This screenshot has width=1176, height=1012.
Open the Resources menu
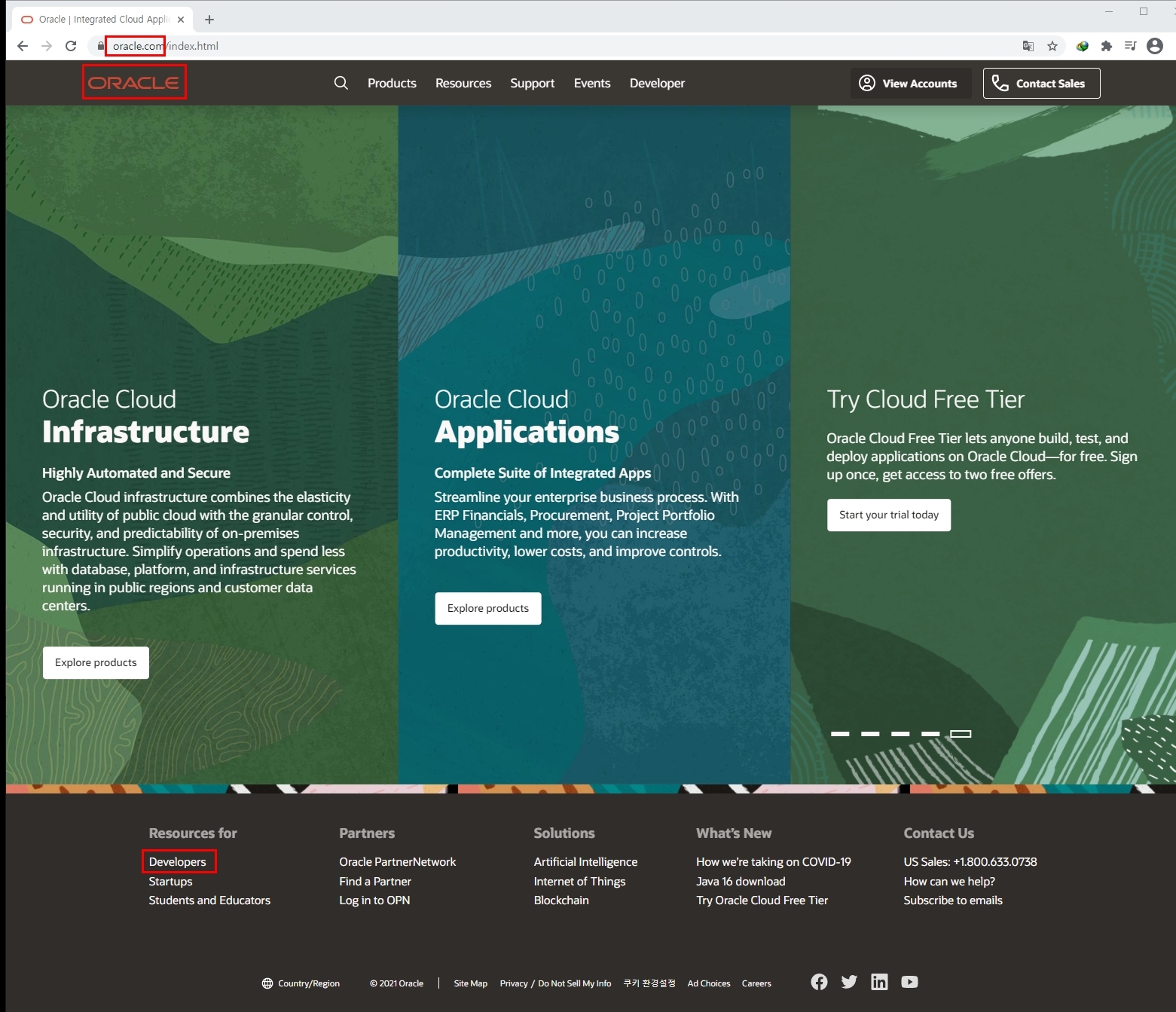[463, 83]
